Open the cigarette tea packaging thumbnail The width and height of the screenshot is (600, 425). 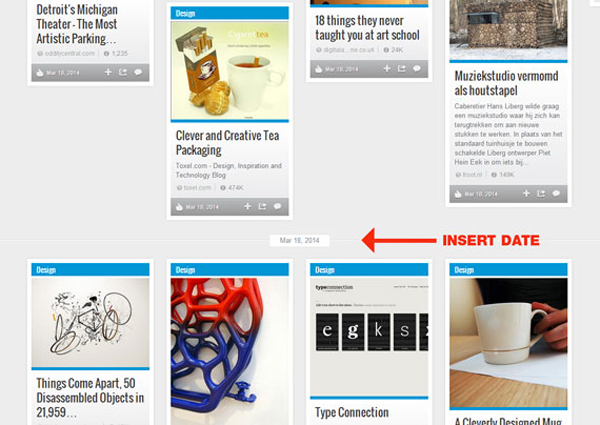pos(230,71)
